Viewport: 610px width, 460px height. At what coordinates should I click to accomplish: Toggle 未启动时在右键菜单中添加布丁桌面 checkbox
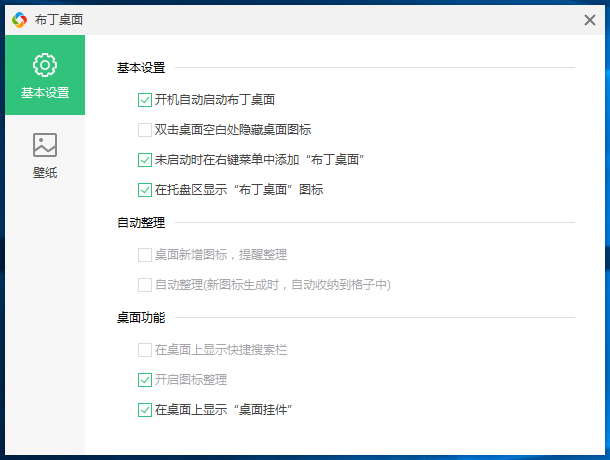[x=145, y=160]
